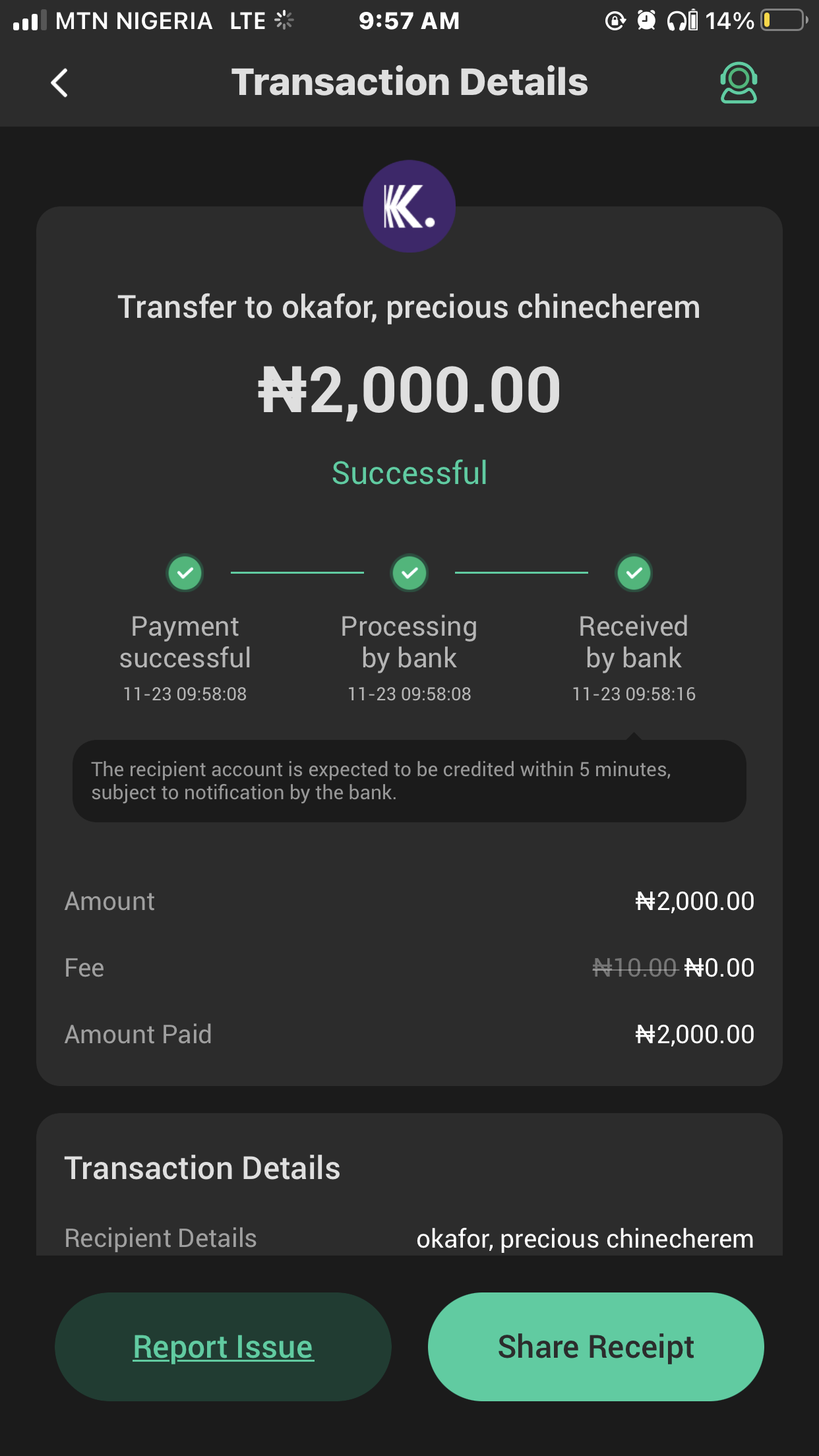Tap the Processing by bank checkmark
The image size is (819, 1456).
pos(409,572)
